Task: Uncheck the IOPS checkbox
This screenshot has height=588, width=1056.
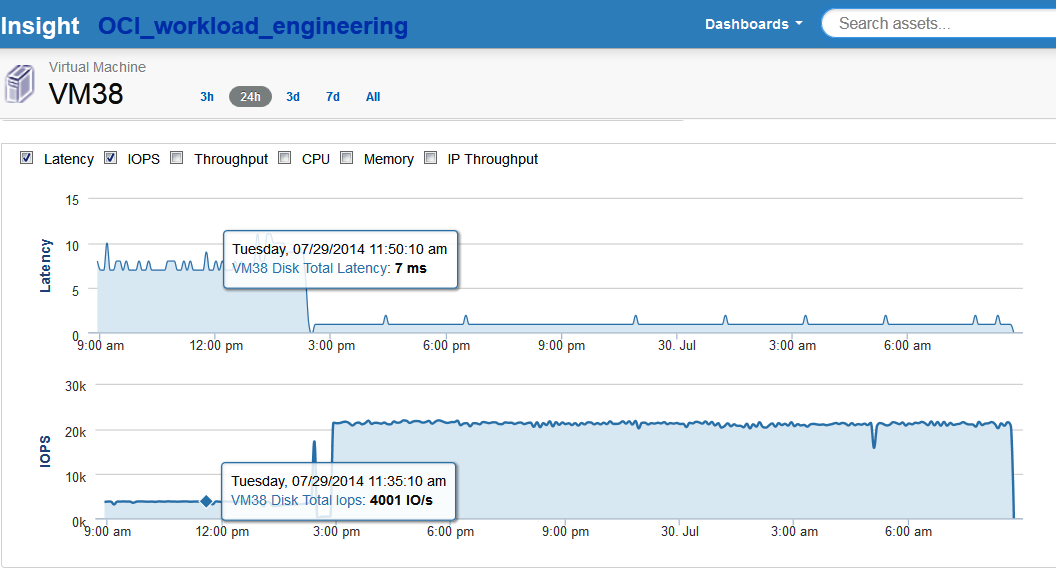Action: (111, 158)
